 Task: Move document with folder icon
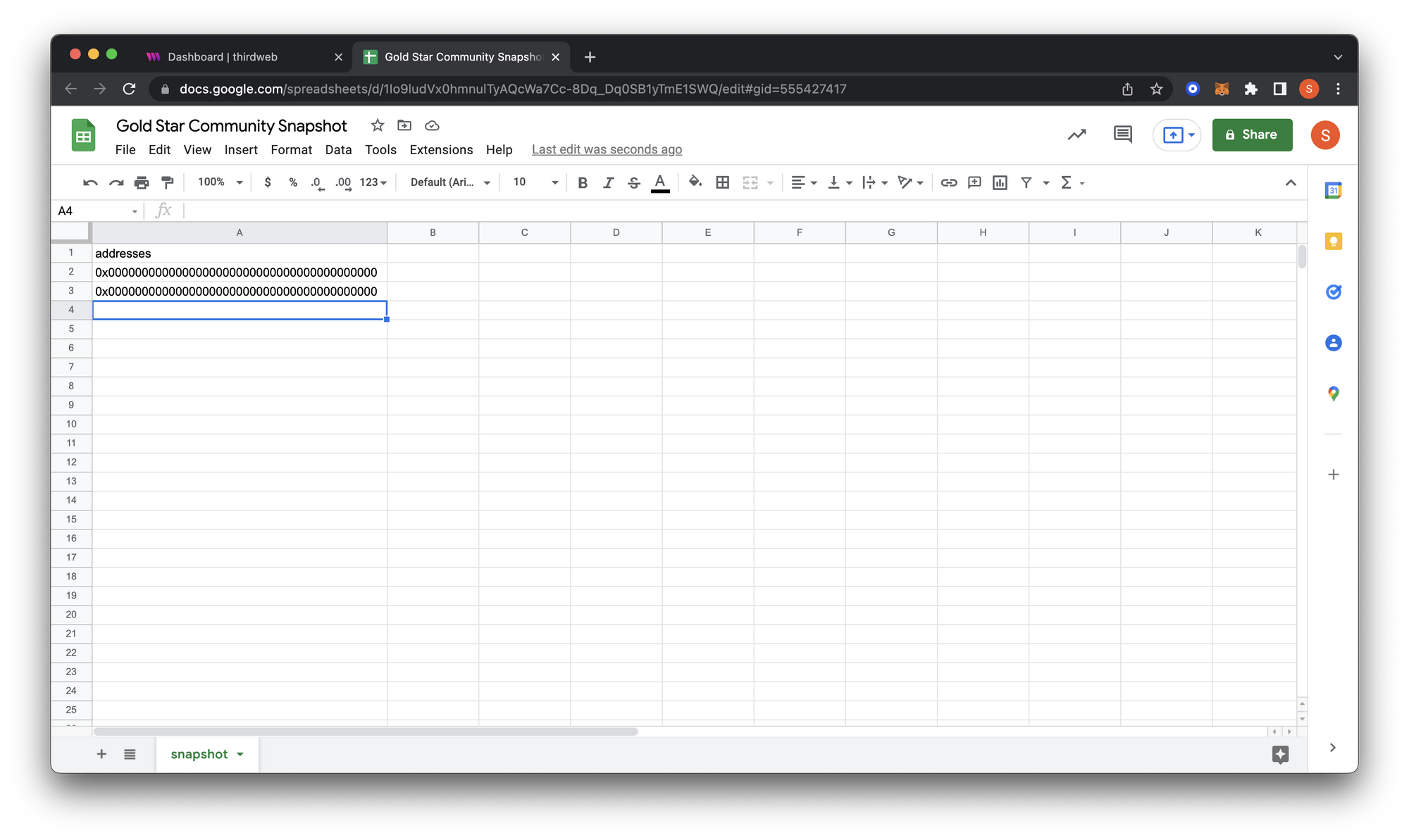[x=404, y=125]
